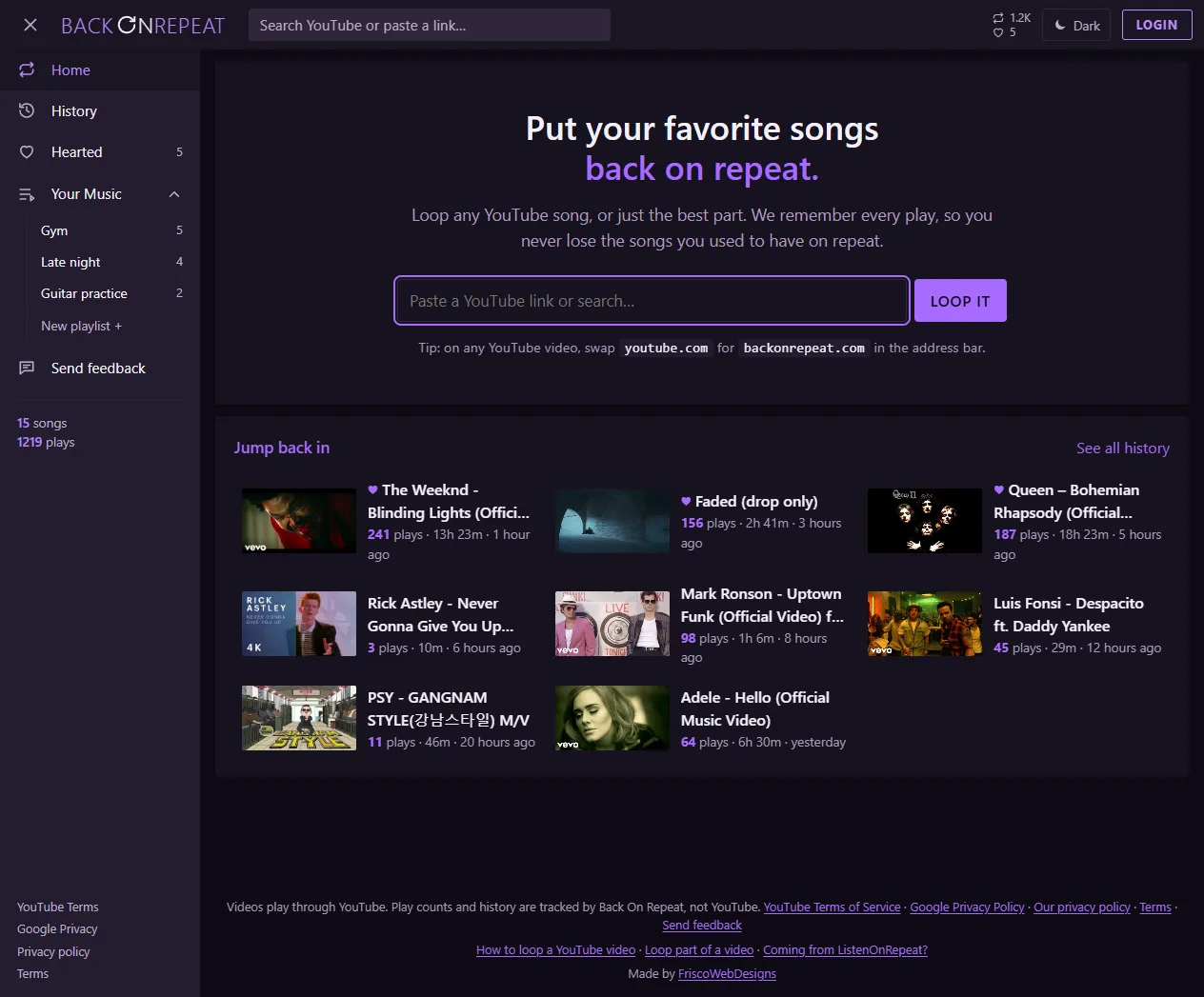The width and height of the screenshot is (1204, 997).
Task: Open Queen – Bohemian Rhapsody title
Action: 1066,501
